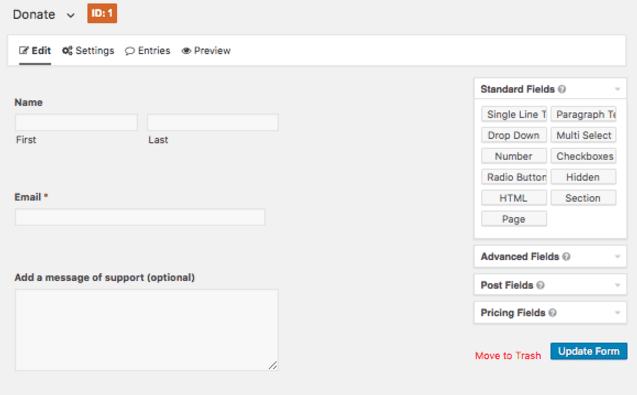Add a Drop Down field

(514, 135)
